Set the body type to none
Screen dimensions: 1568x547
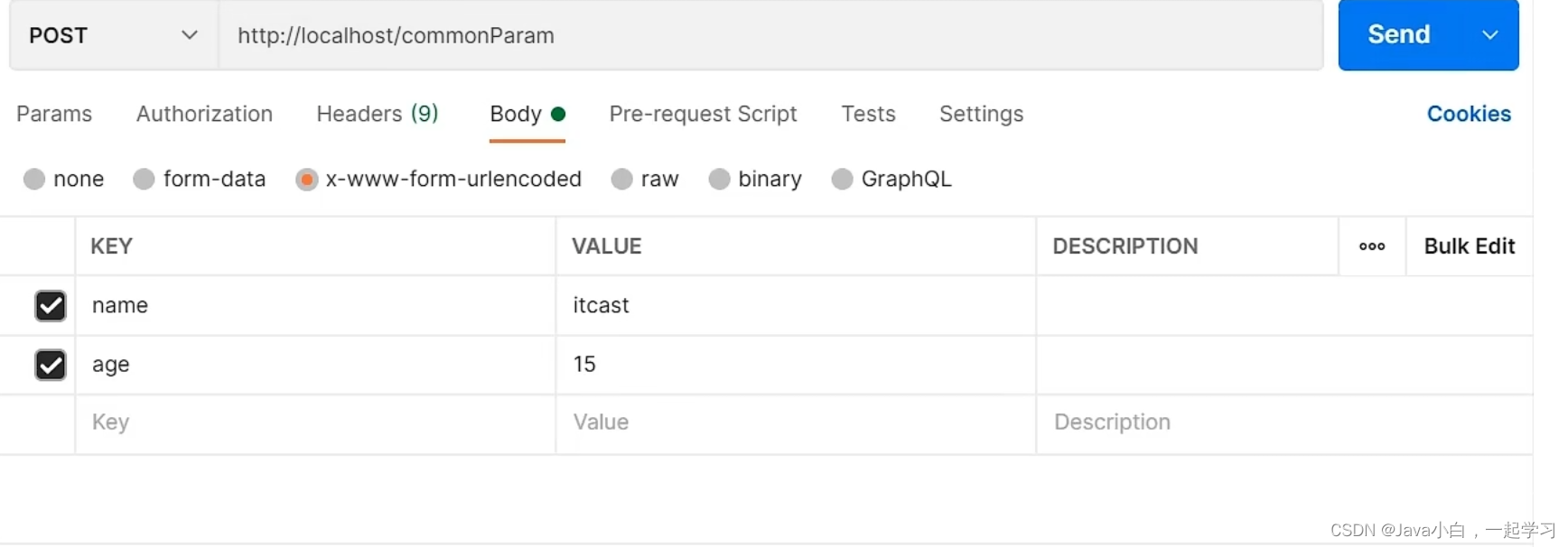pos(34,180)
